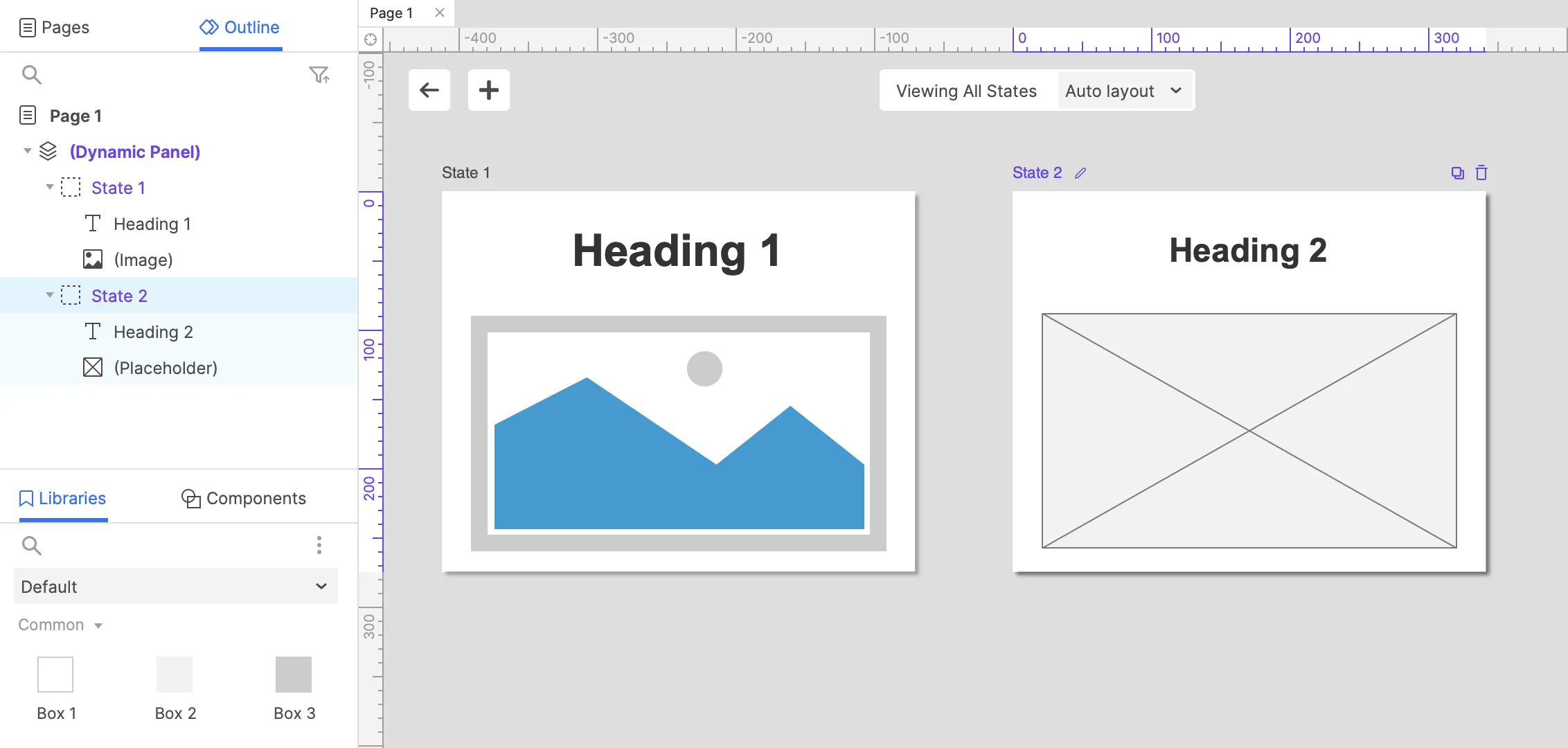
Task: Click the Outline search magnifier icon
Action: coord(32,75)
